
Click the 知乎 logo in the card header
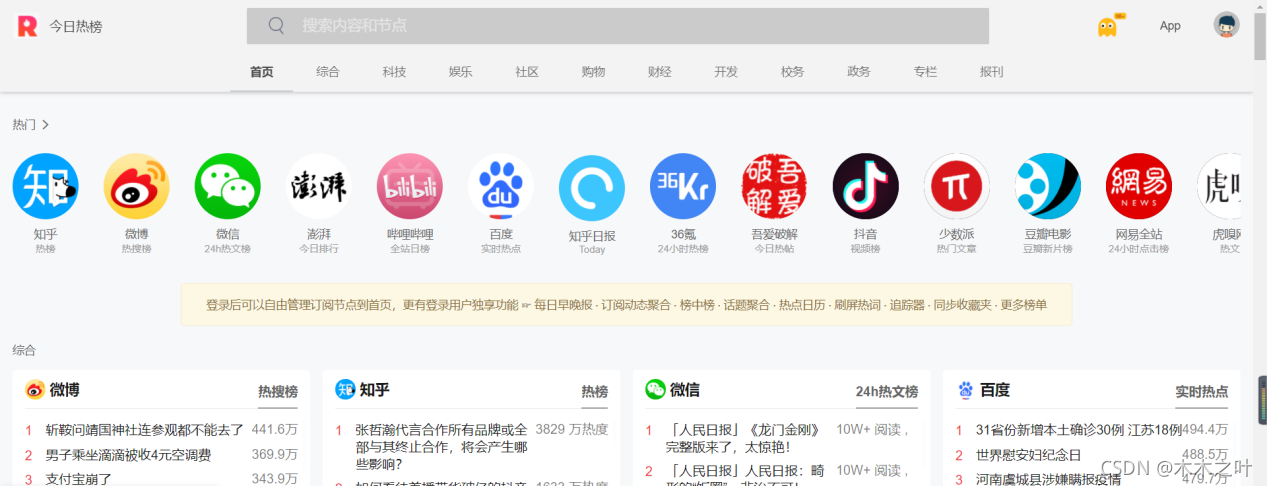tap(345, 390)
